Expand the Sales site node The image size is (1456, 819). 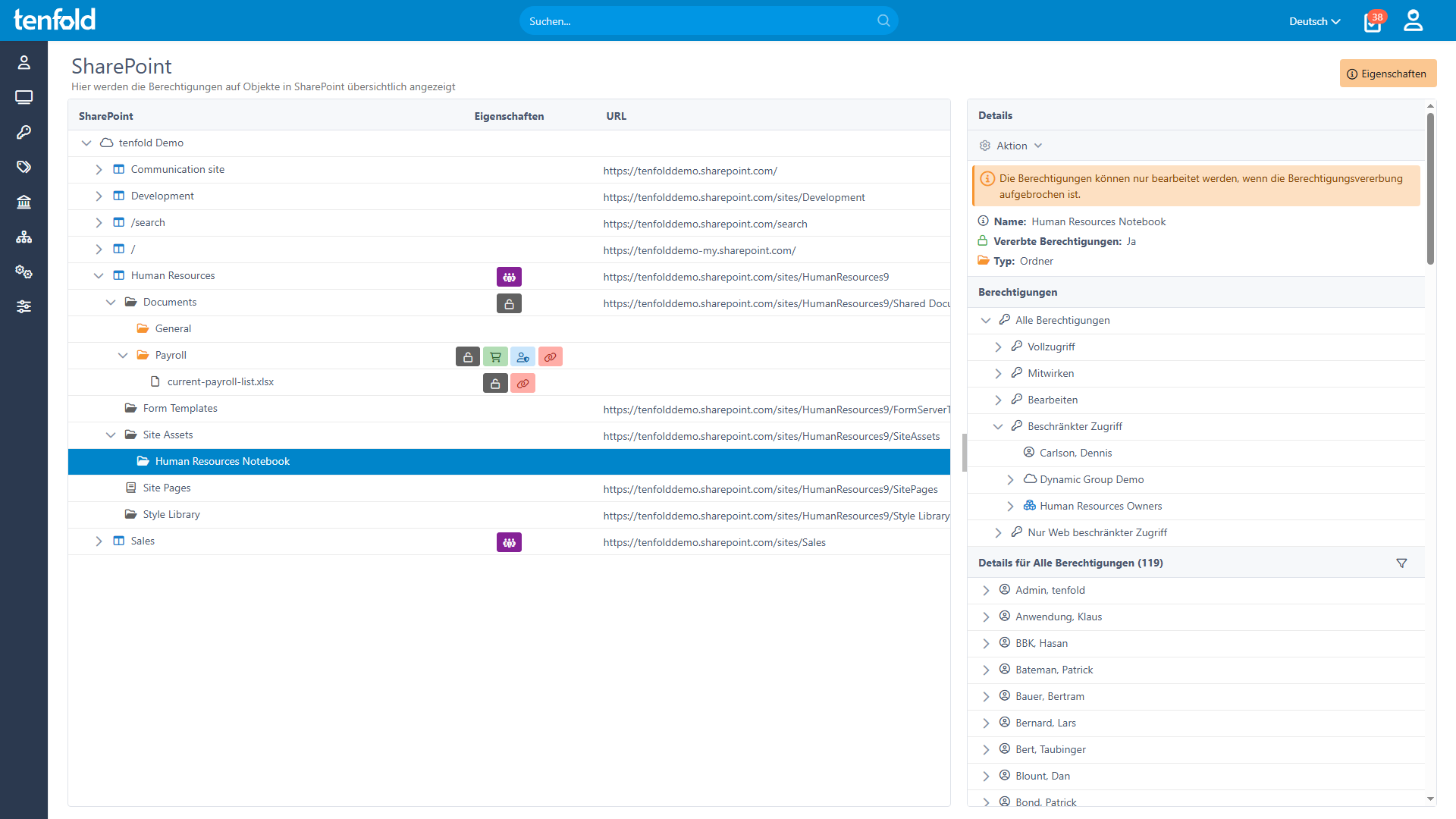[99, 541]
